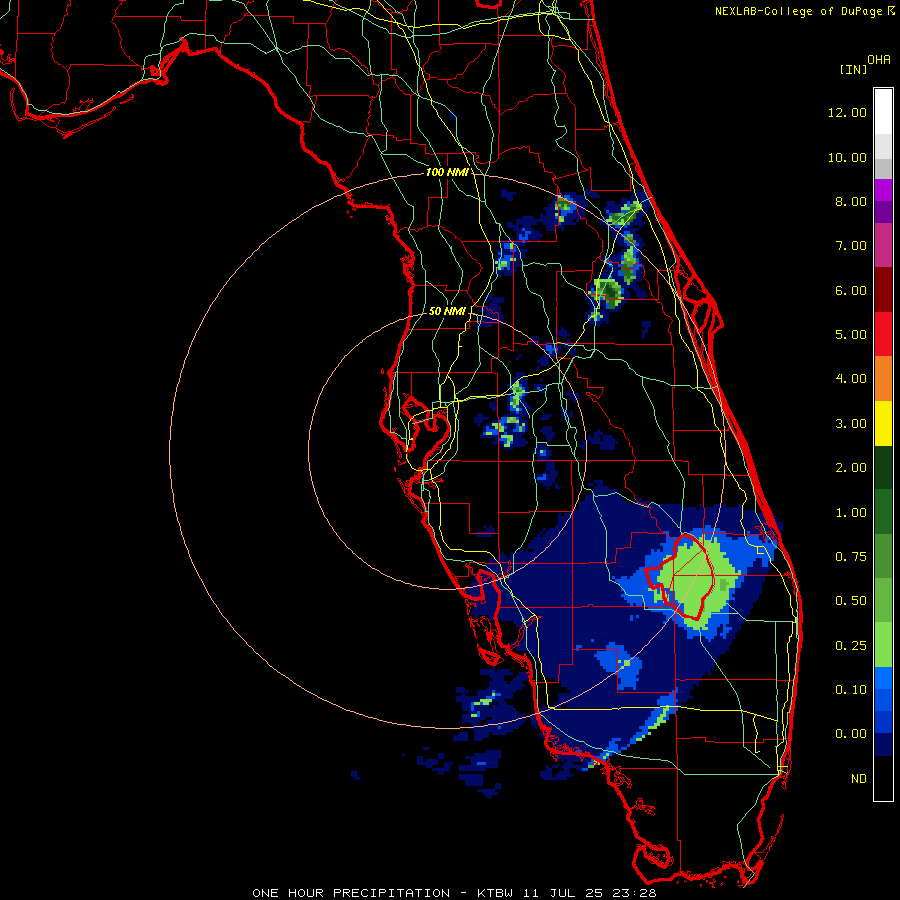Pick the white 12.00 inch color swatch
900x900 pixels.
coord(883,111)
